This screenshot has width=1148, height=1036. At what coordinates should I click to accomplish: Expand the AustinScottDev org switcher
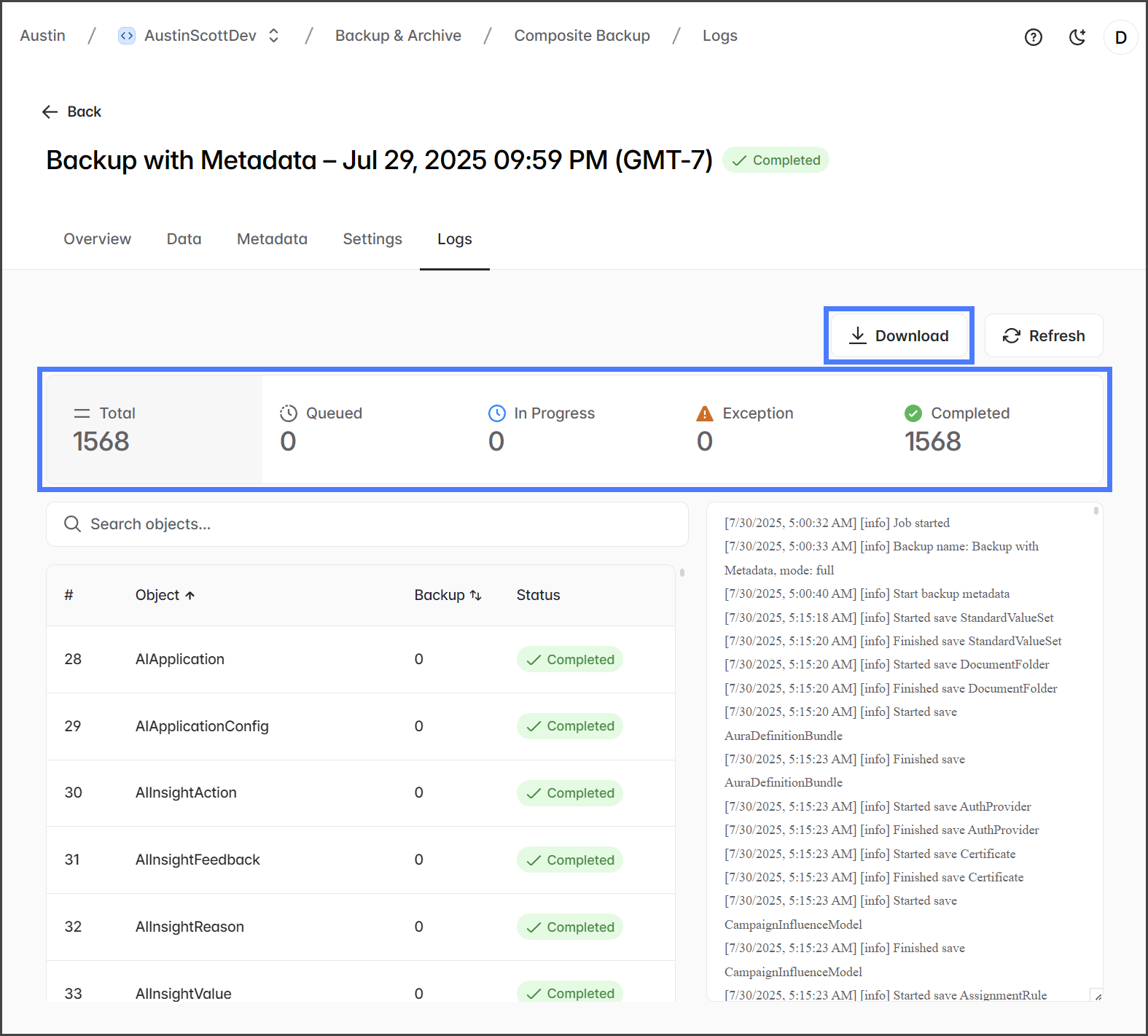coord(274,36)
